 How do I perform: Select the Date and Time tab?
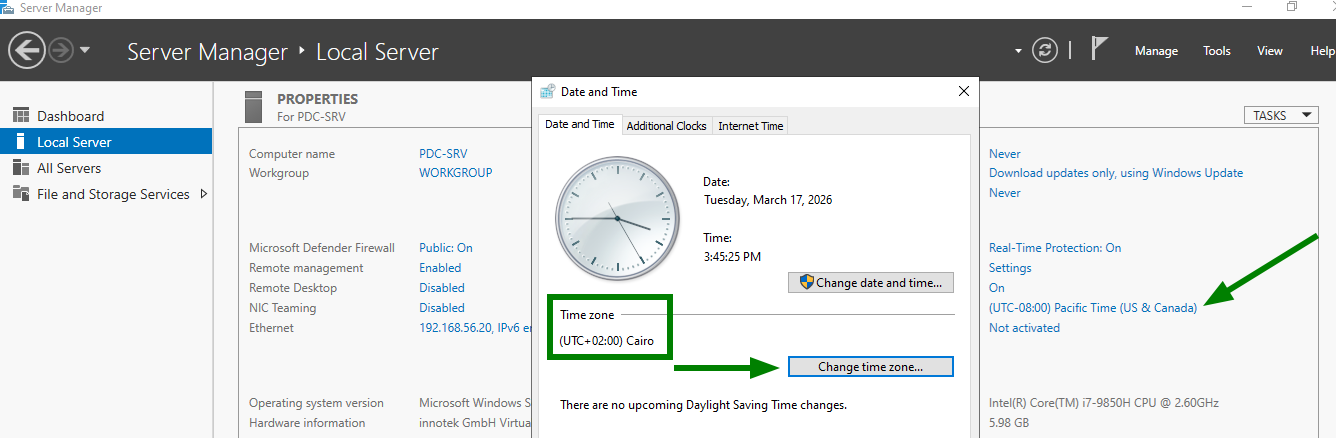(579, 125)
